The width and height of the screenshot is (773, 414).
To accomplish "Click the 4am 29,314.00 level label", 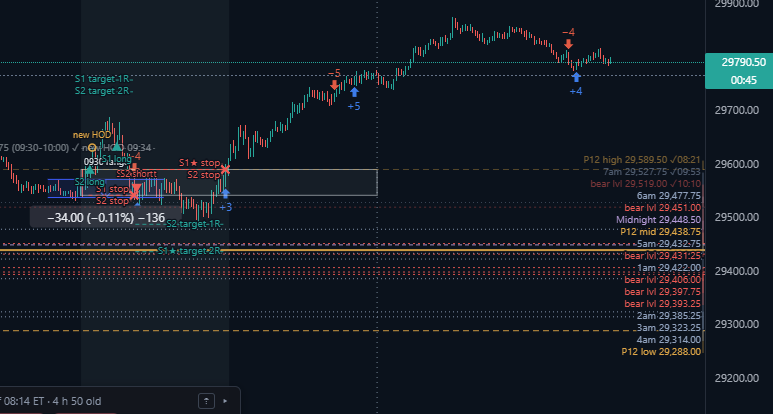I will (668, 340).
